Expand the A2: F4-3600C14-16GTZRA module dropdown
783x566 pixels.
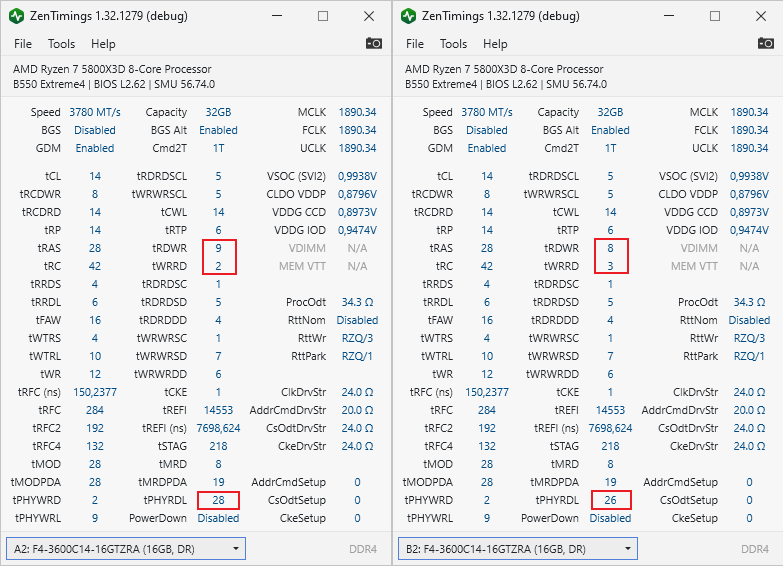126,549
